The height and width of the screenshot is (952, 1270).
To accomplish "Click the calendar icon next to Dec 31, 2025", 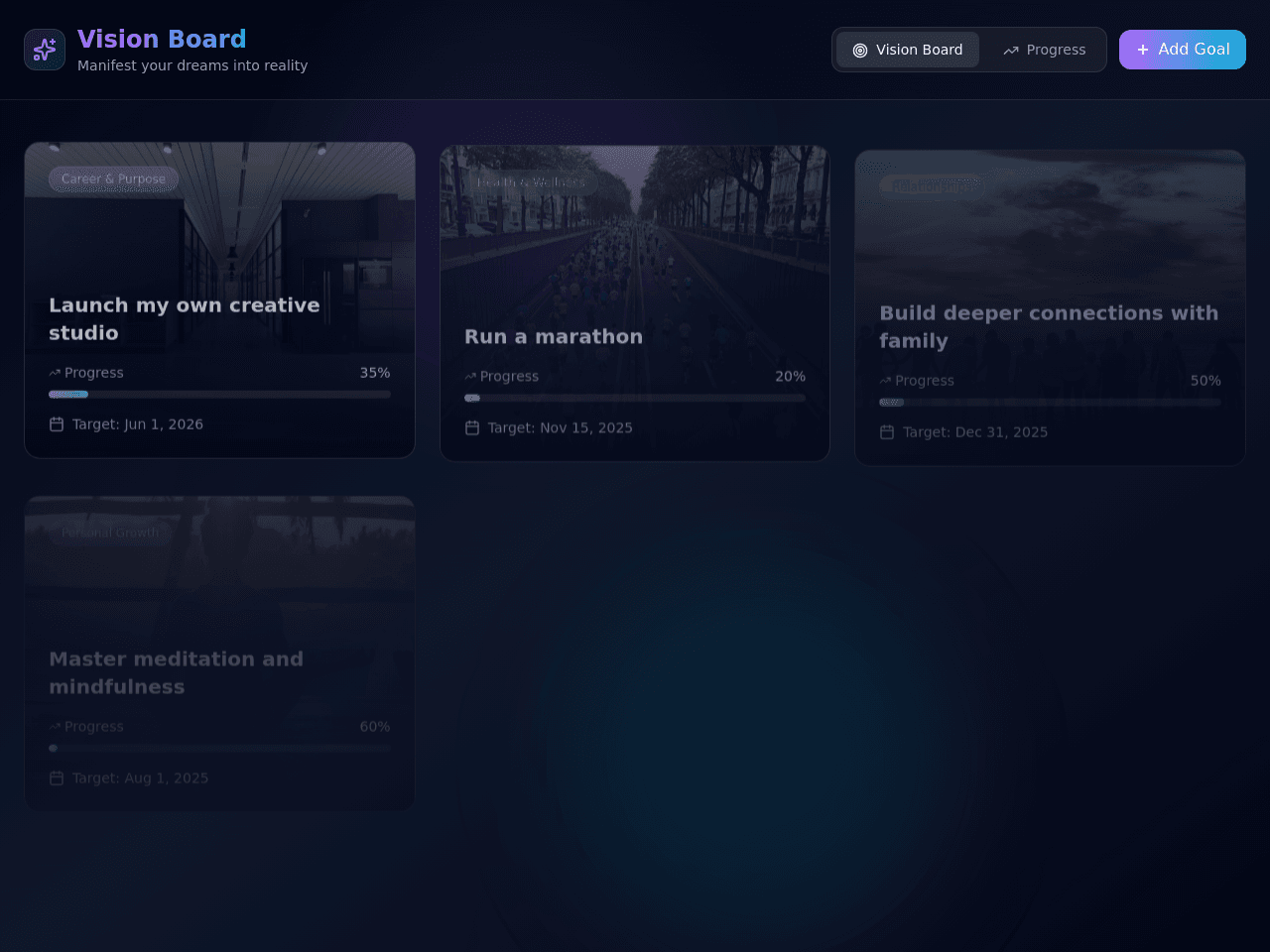I will pos(887,432).
